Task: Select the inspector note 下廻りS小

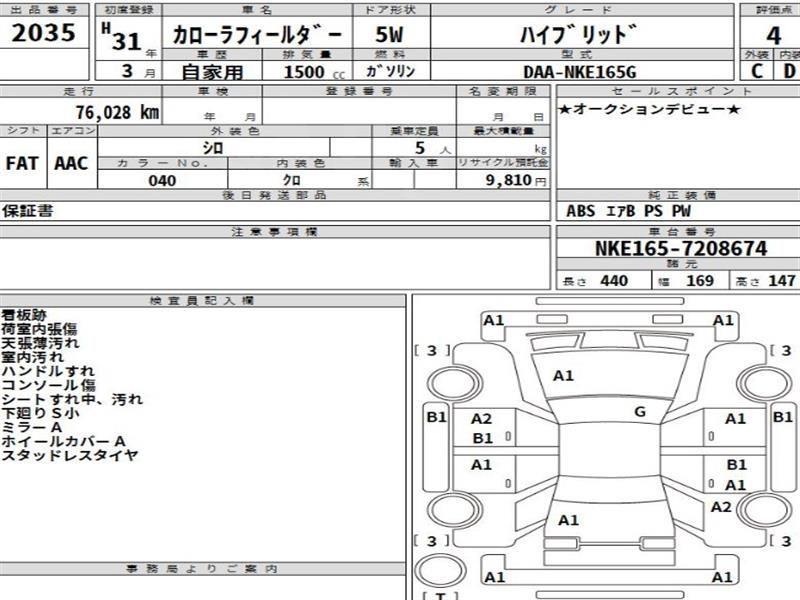Action: point(40,413)
